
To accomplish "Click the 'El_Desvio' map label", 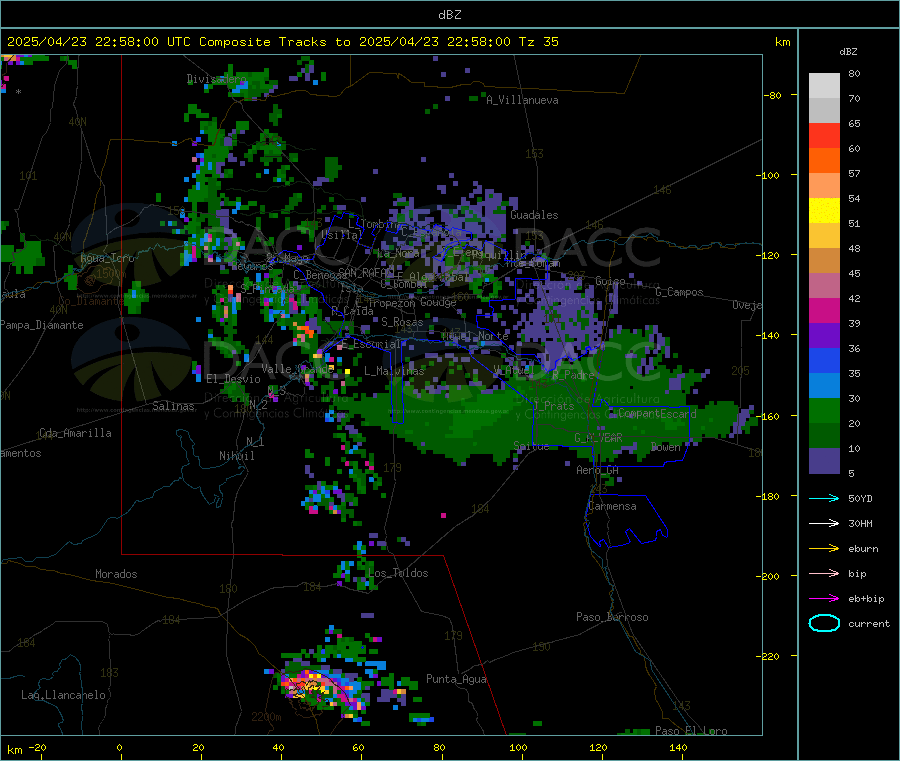I will pos(234,379).
